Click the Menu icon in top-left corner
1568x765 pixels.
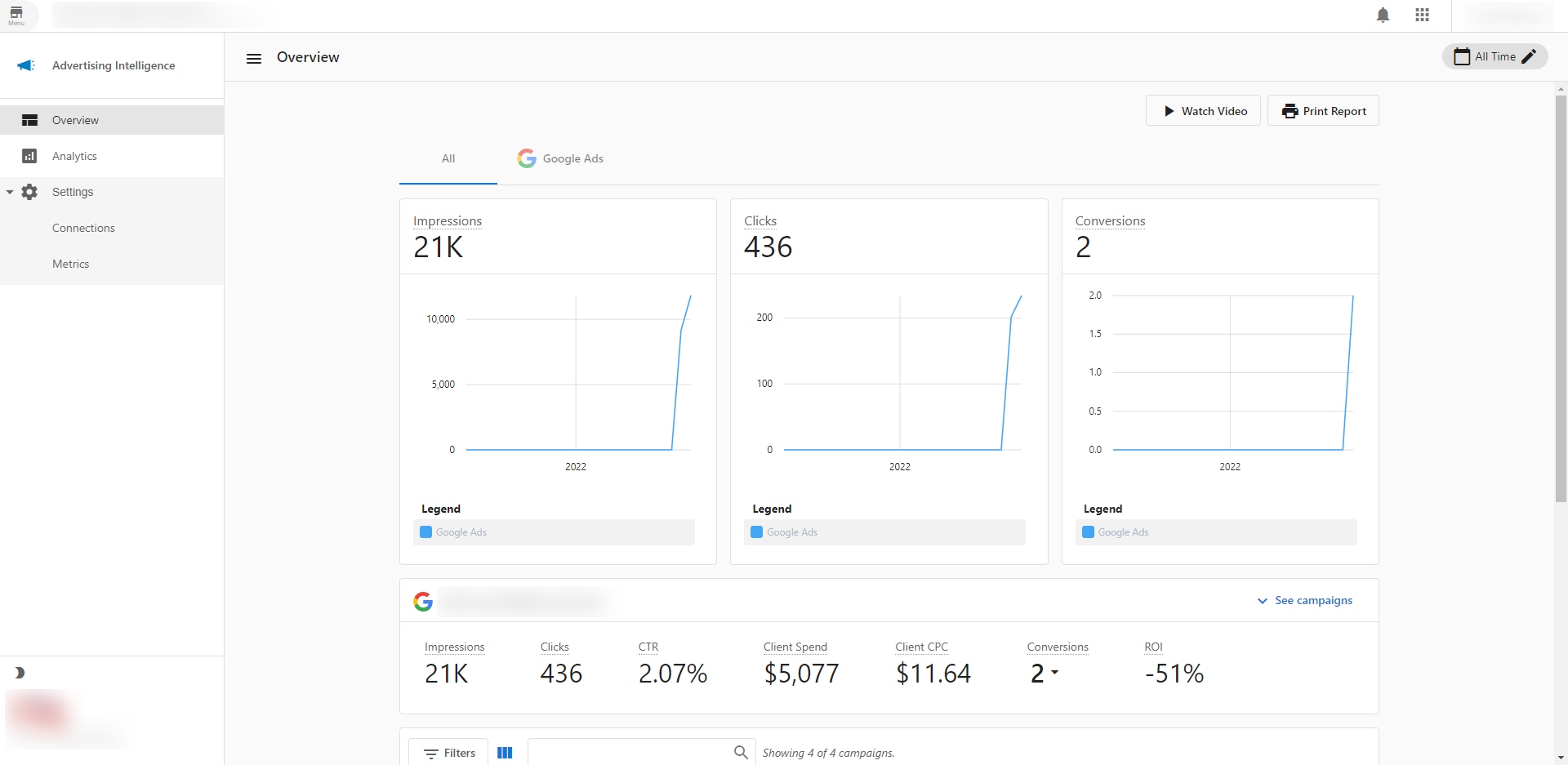(x=16, y=16)
